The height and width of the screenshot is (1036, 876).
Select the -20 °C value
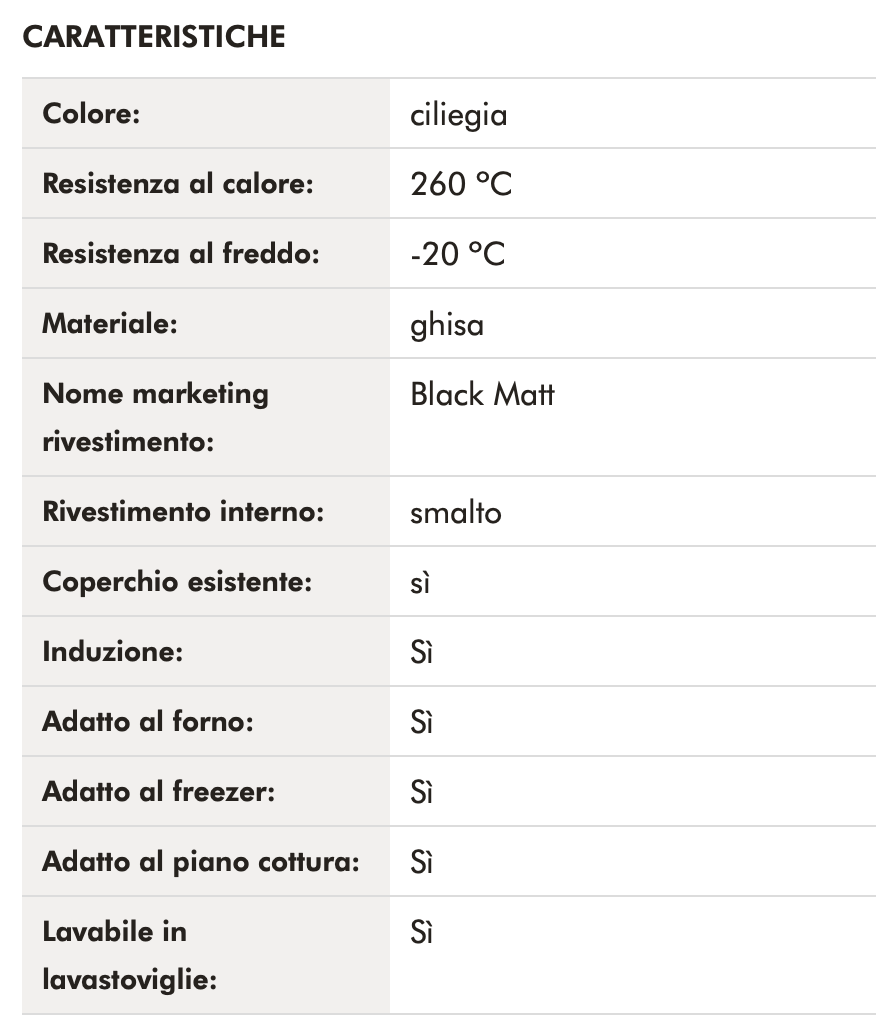pos(457,255)
